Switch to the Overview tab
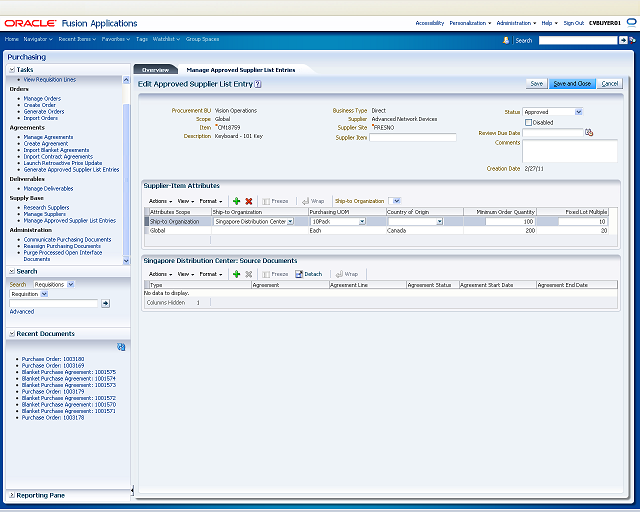640x512 pixels. 155,70
